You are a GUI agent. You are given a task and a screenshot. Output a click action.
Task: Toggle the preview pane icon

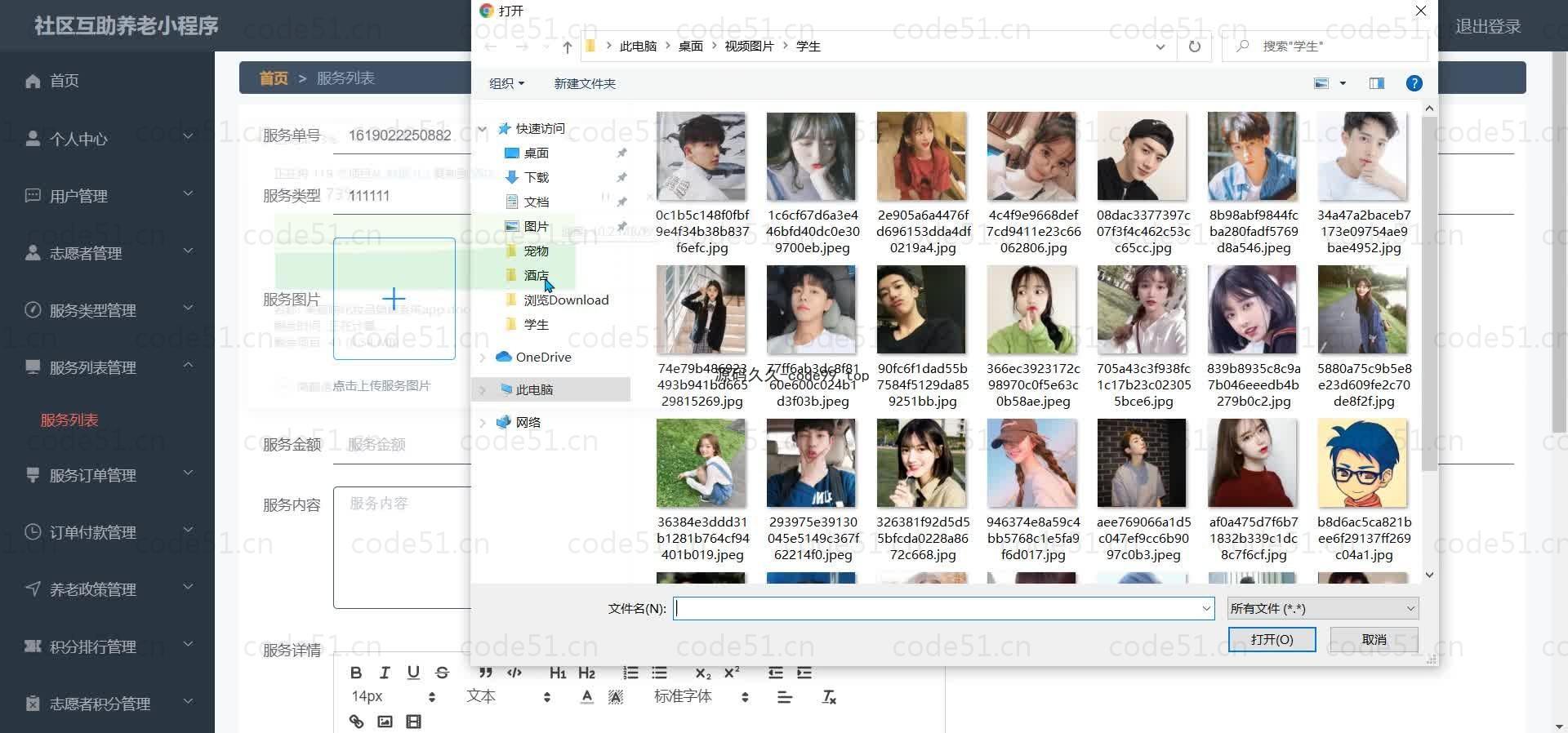[x=1377, y=83]
